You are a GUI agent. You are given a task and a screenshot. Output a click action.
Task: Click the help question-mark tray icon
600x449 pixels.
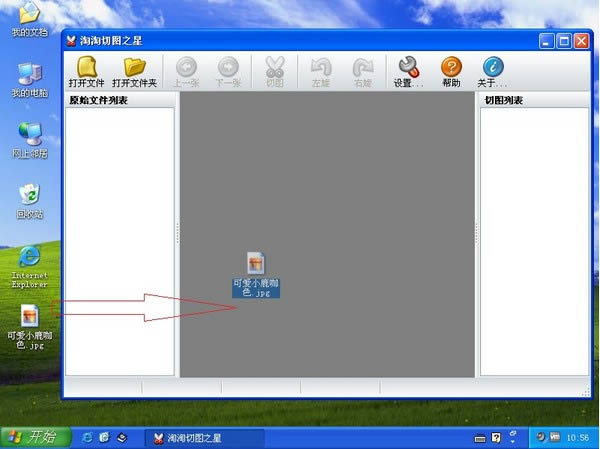click(x=496, y=438)
